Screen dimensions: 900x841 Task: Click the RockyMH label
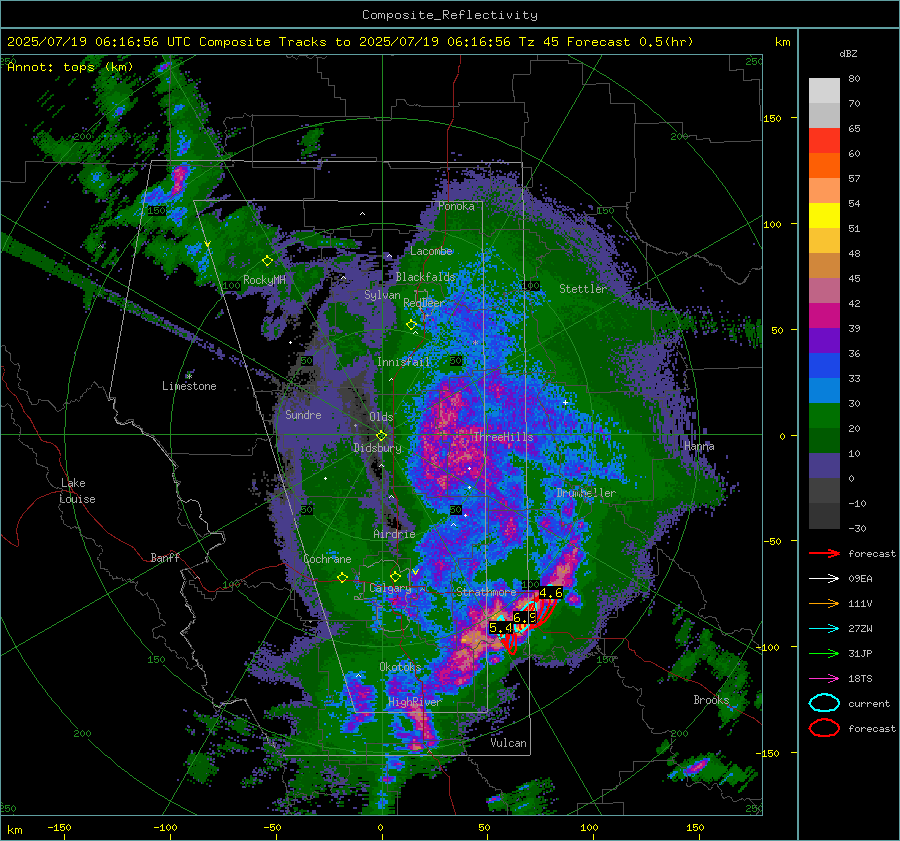click(x=264, y=280)
